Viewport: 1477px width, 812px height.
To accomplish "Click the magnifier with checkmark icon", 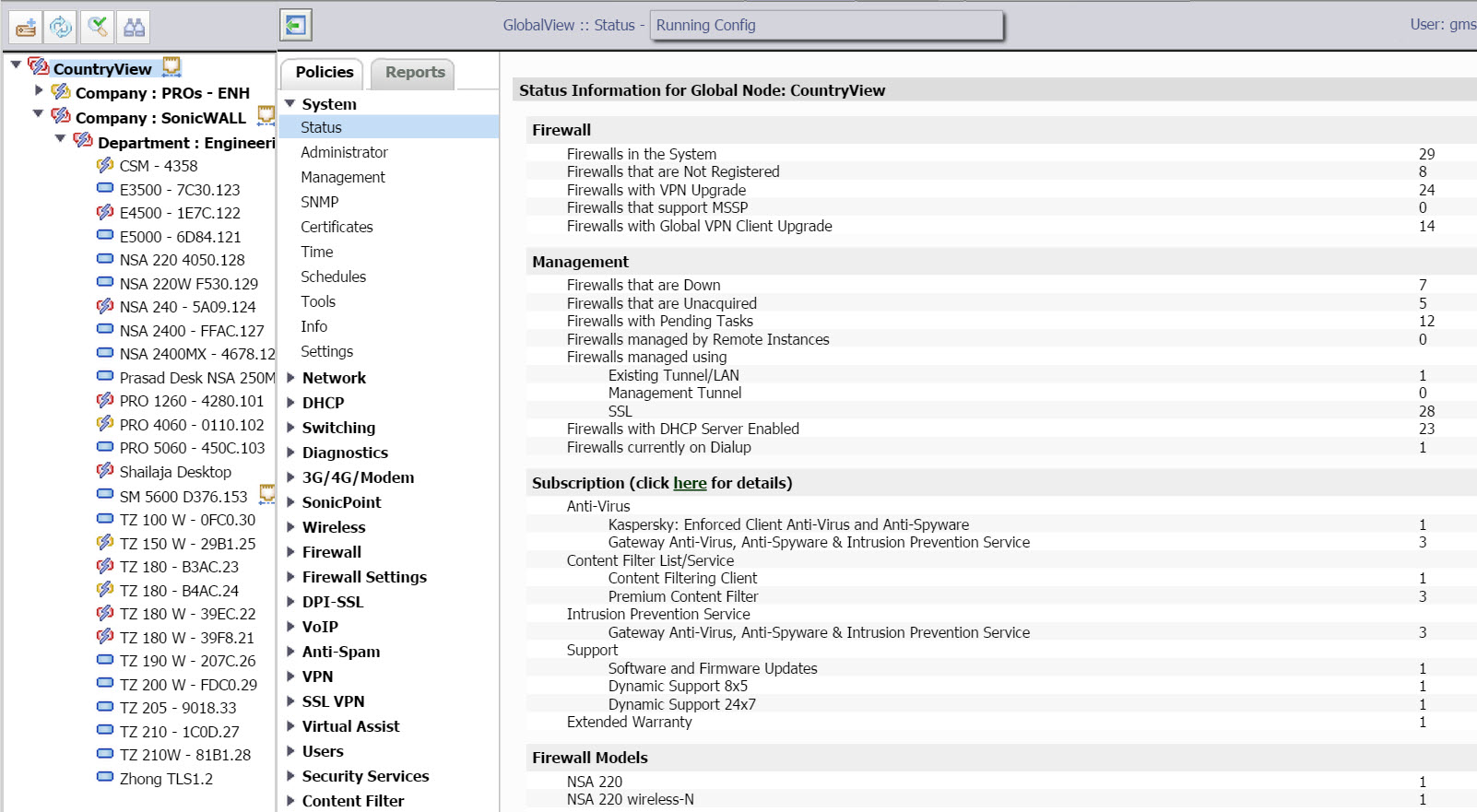I will click(x=98, y=27).
